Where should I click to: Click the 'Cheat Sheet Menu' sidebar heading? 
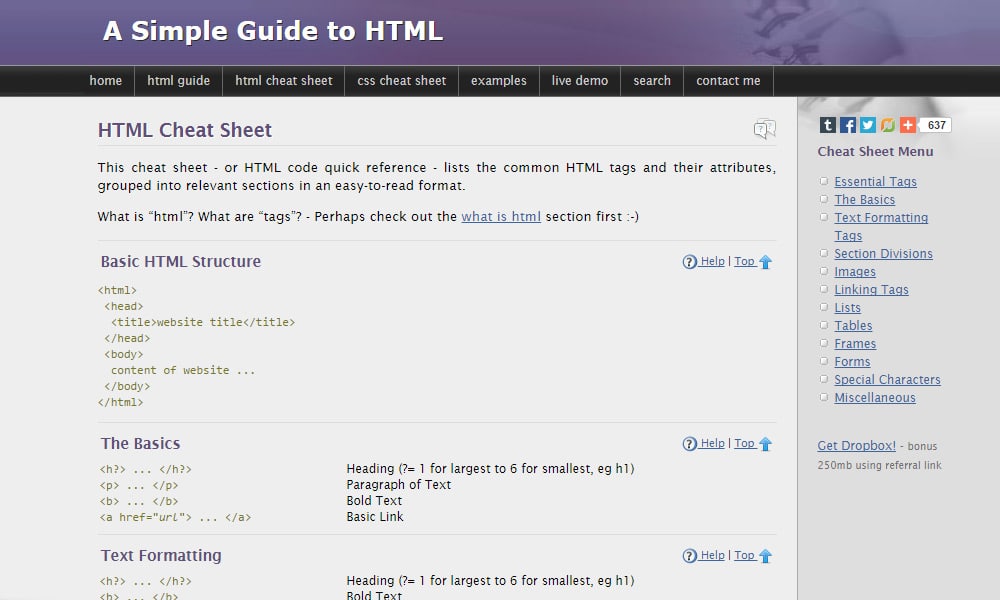[875, 152]
